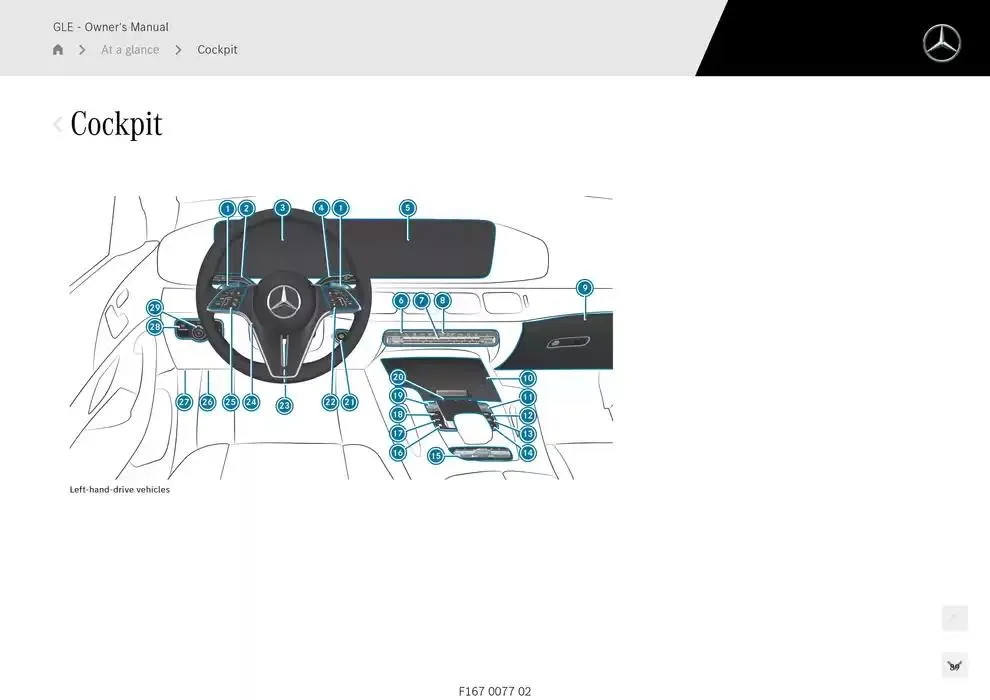
Task: Select callout marker 3 on the instrument display
Action: pyautogui.click(x=283, y=208)
